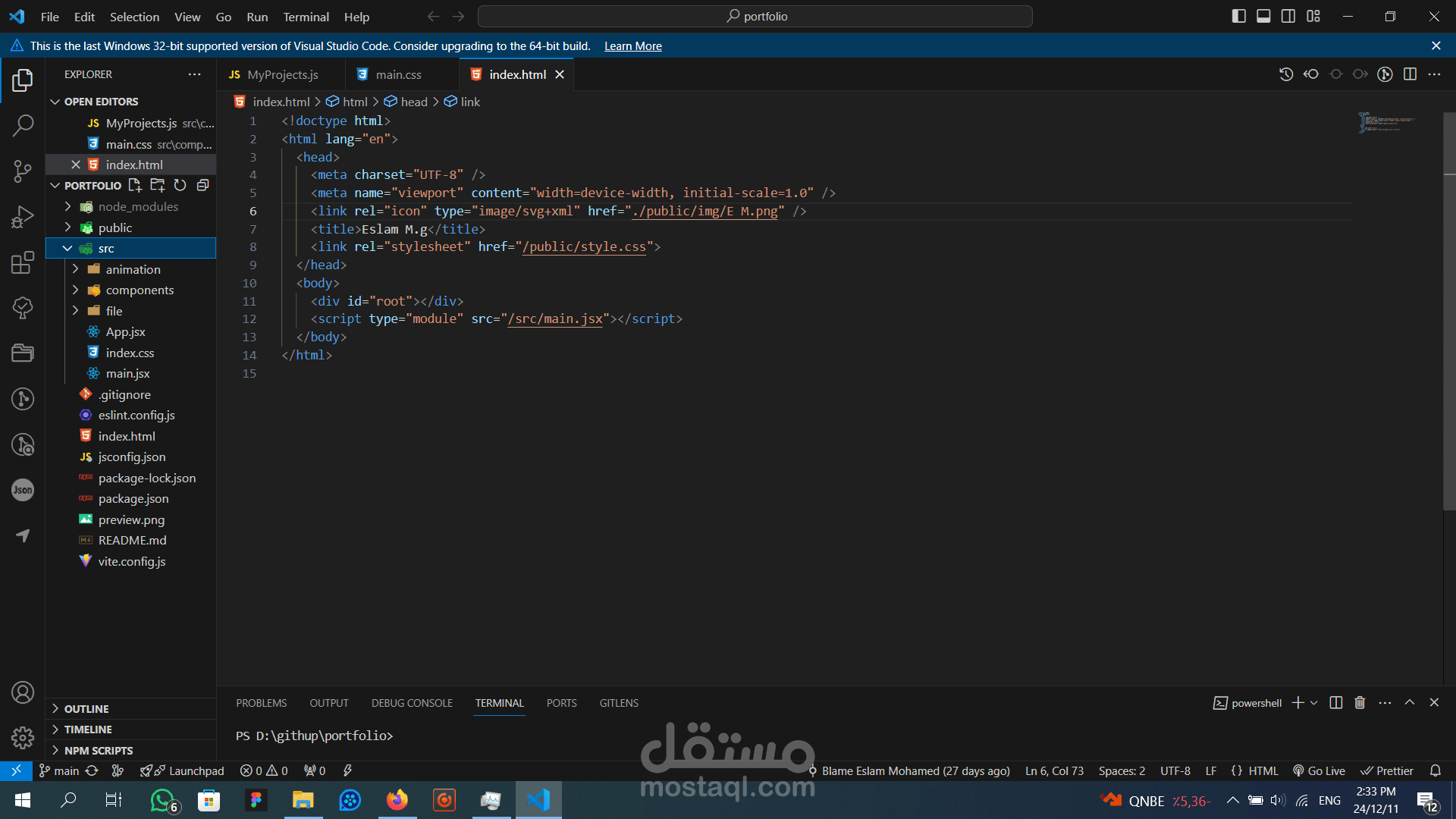Open the new terminal launch profile dropdown
This screenshot has height=819, width=1456.
[x=1314, y=703]
